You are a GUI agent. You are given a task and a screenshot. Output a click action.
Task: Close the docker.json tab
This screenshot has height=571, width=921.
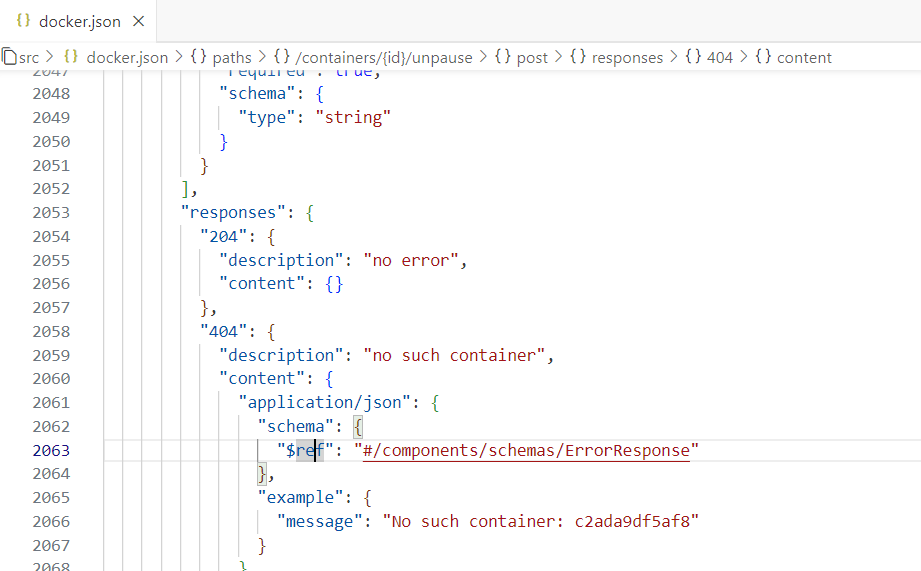tap(139, 21)
